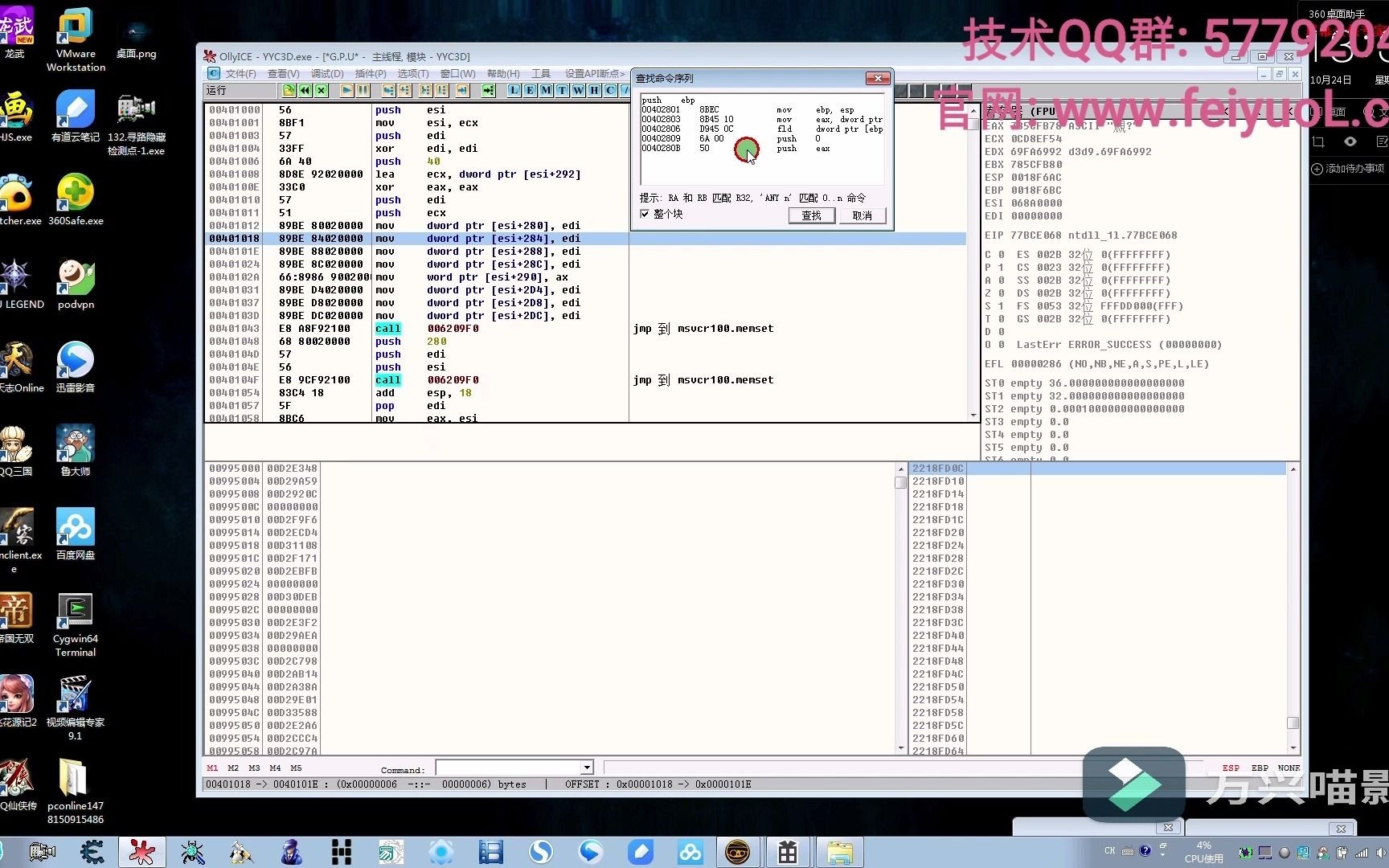Open CPU window icon left of 文件 menu
This screenshot has width=1389, height=868.
tap(213, 73)
